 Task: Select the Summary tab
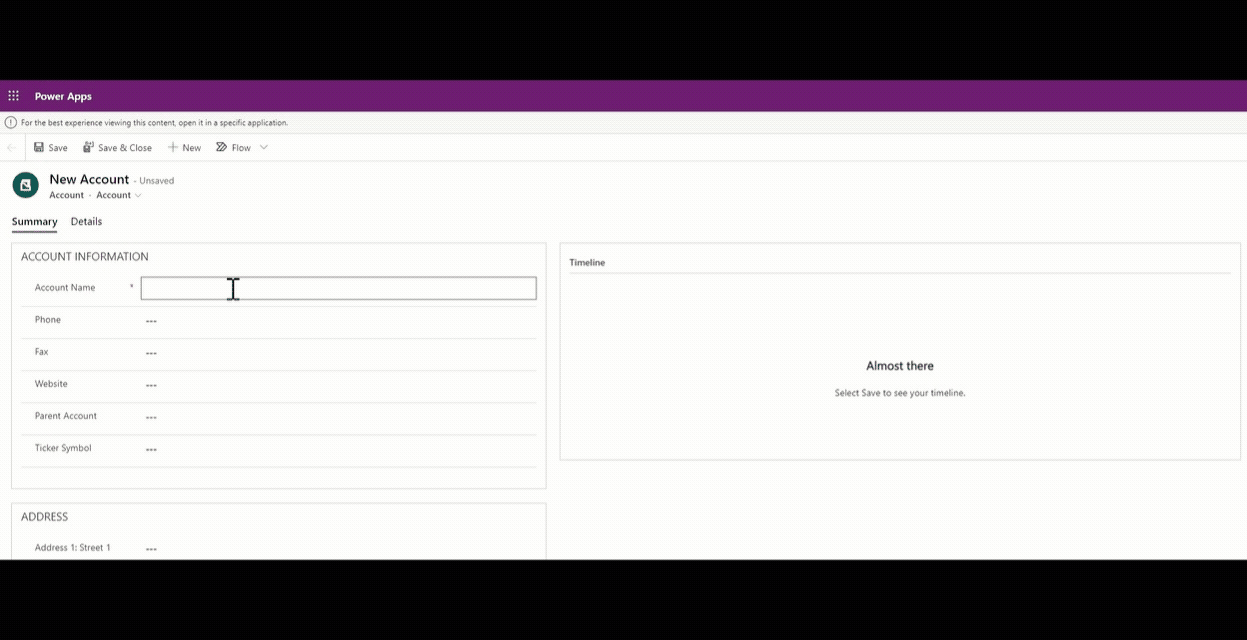click(x=34, y=222)
